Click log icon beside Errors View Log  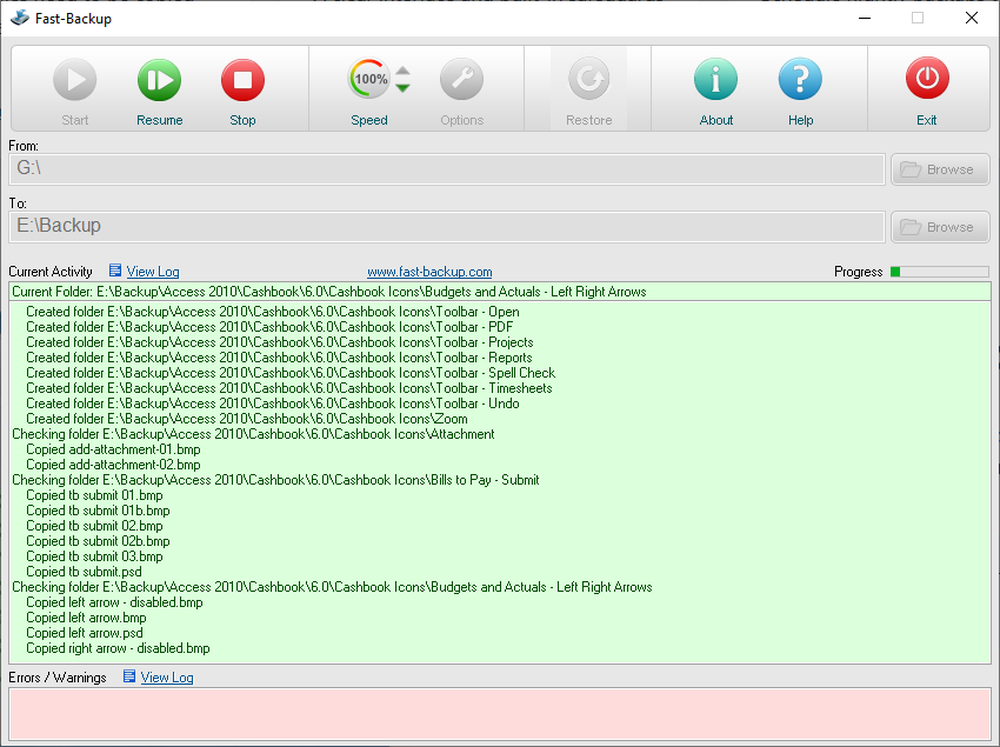(x=129, y=676)
